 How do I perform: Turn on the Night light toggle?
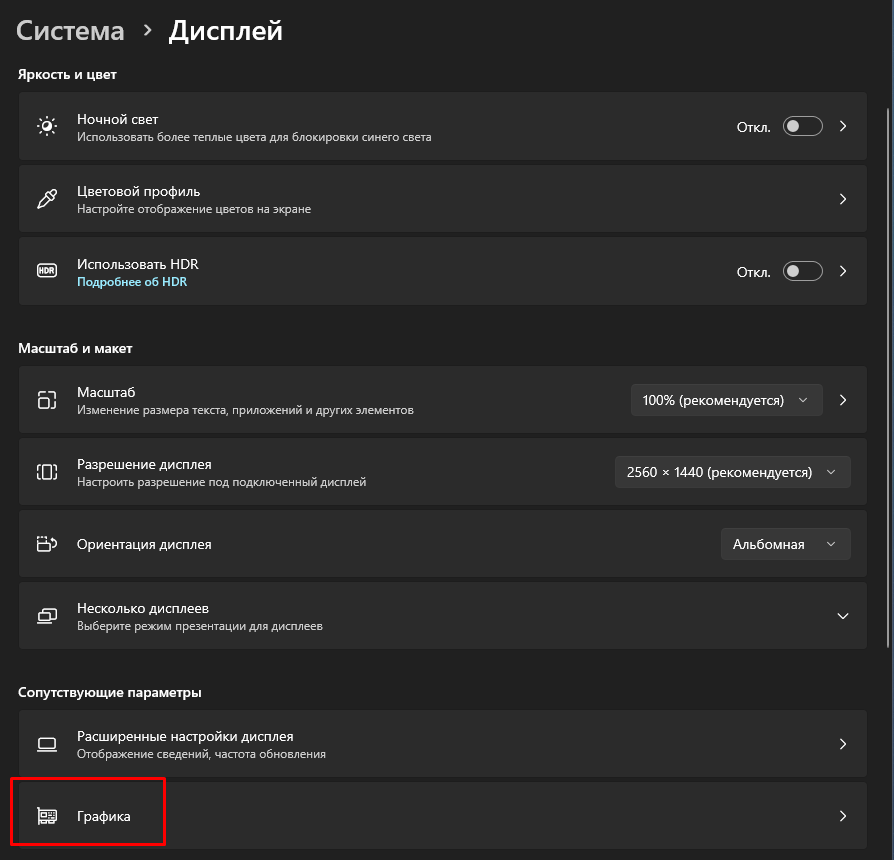(803, 126)
